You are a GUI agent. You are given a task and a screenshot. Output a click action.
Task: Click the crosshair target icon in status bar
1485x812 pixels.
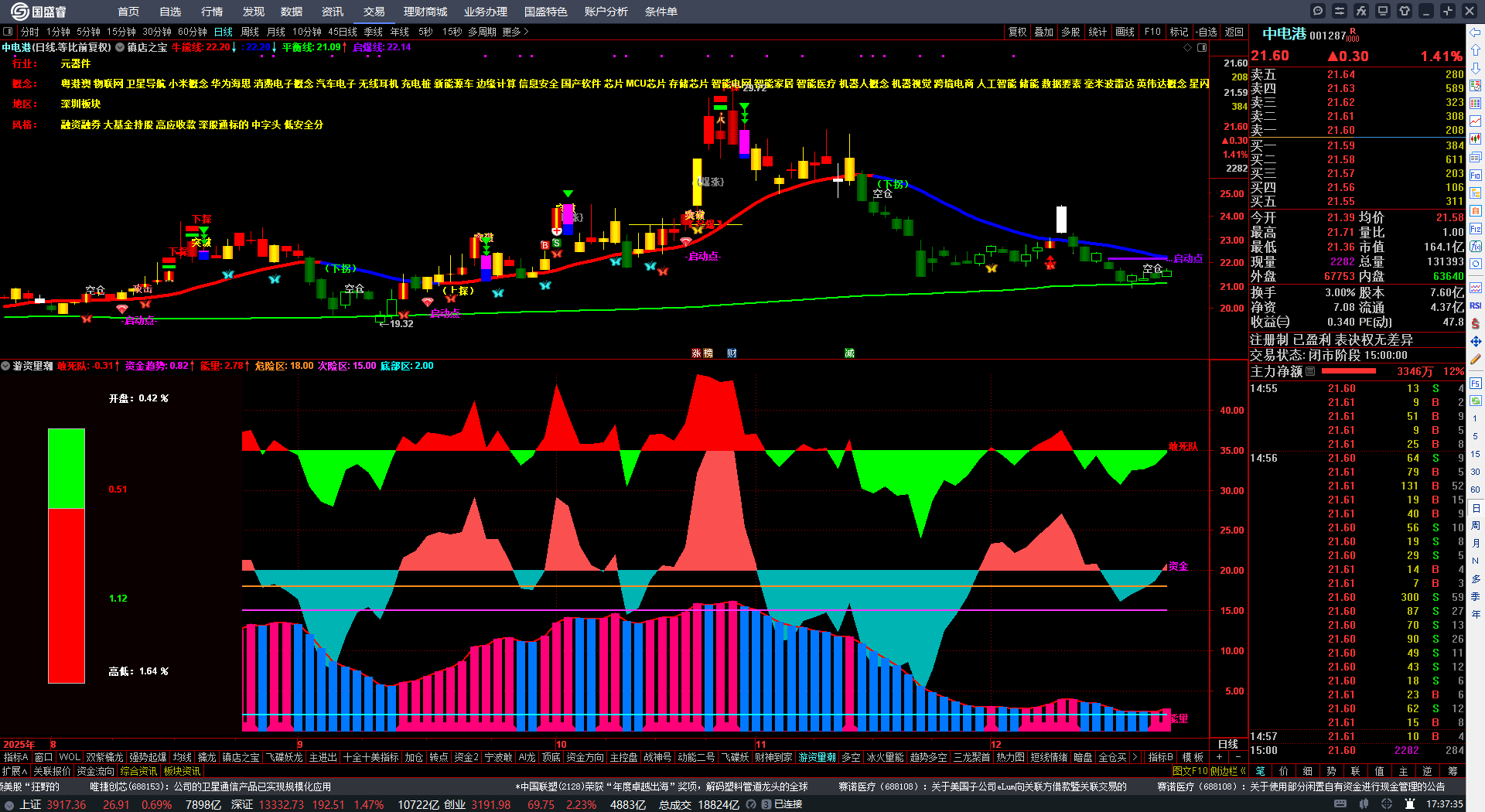1388,804
